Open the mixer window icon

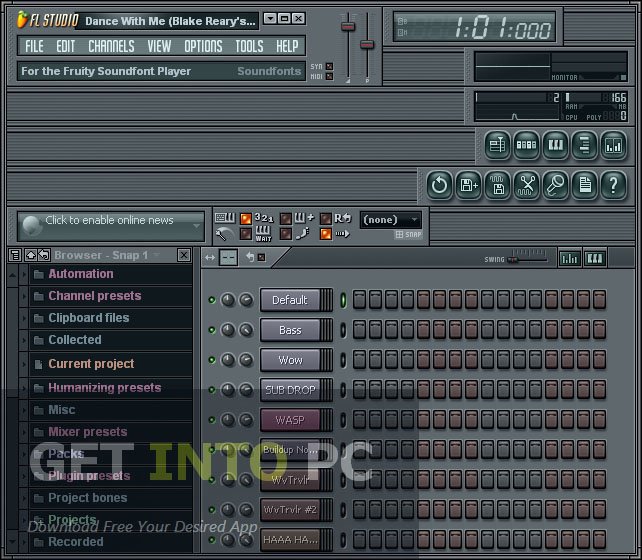[x=613, y=145]
